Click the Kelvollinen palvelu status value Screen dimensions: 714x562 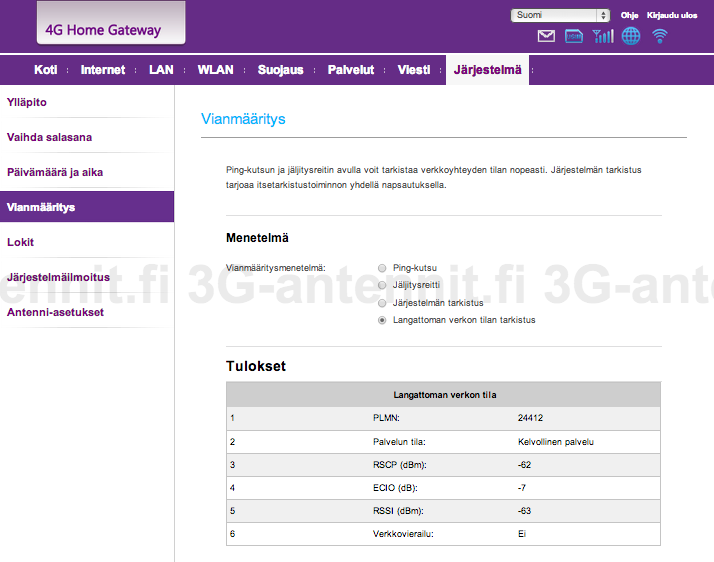click(x=556, y=442)
